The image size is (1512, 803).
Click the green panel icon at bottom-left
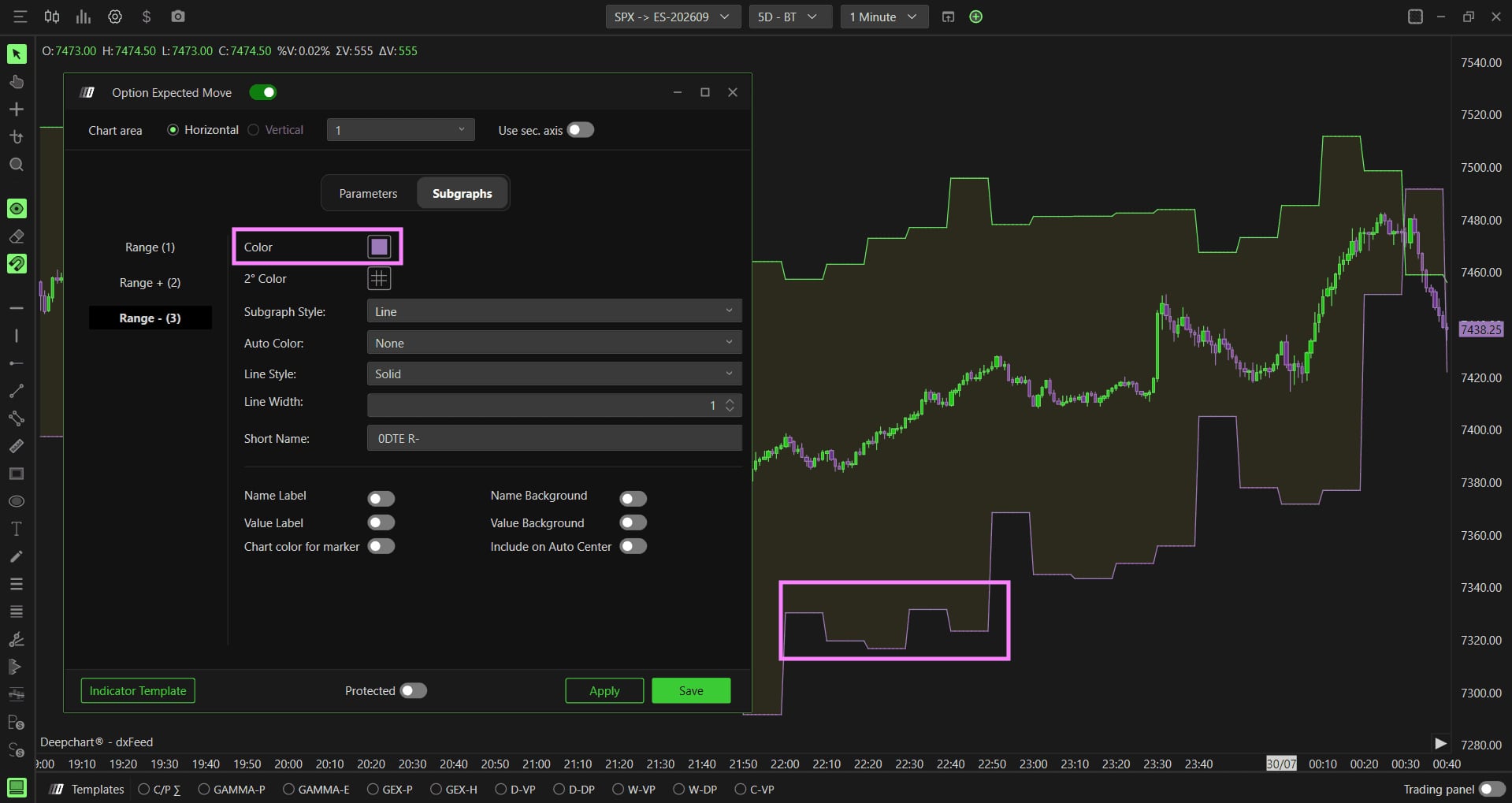coord(17,787)
